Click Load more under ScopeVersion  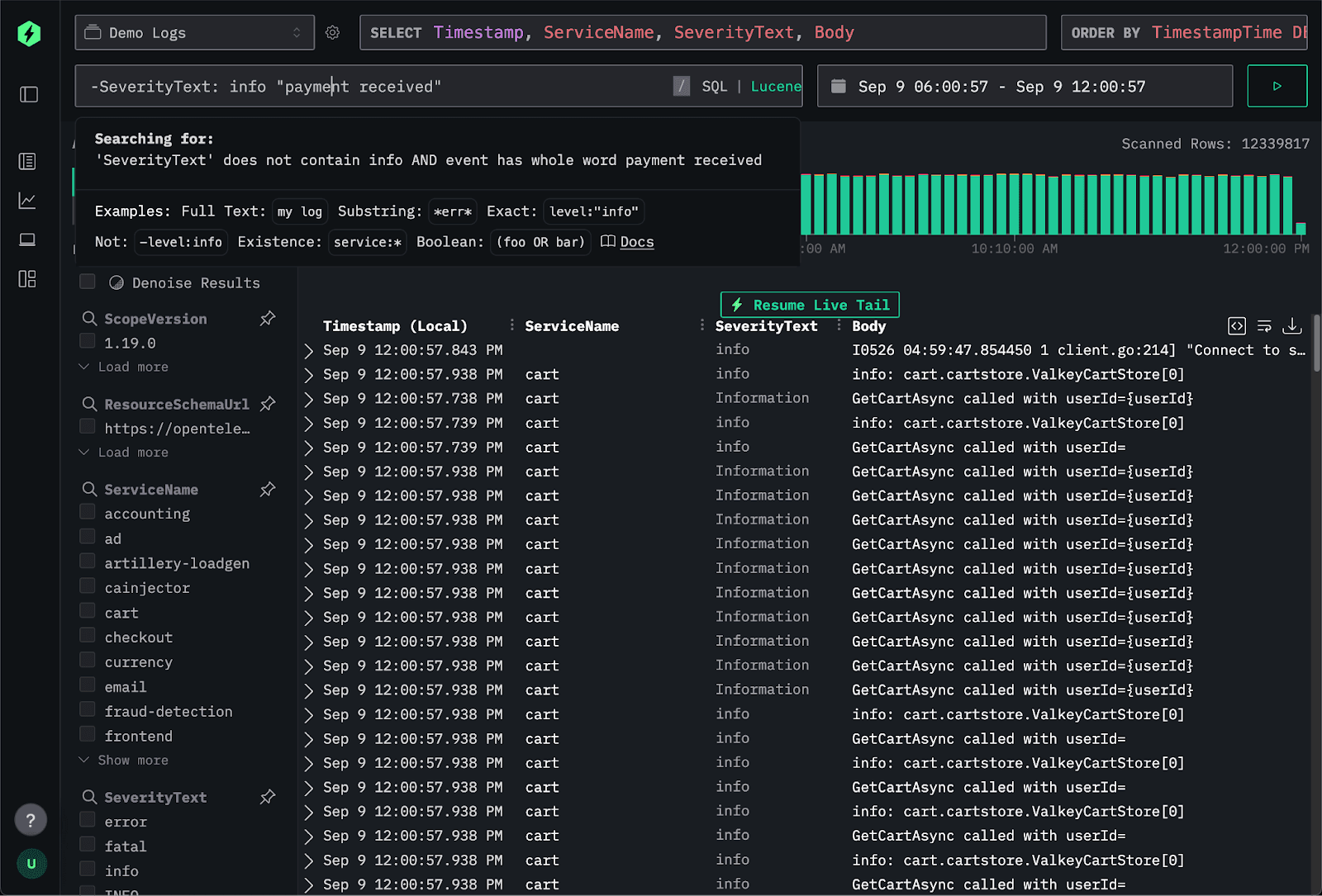tap(132, 367)
